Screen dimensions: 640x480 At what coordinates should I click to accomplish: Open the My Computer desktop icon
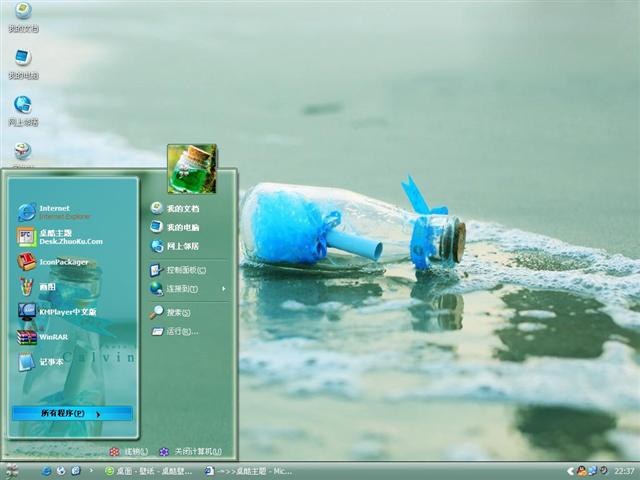tap(23, 64)
